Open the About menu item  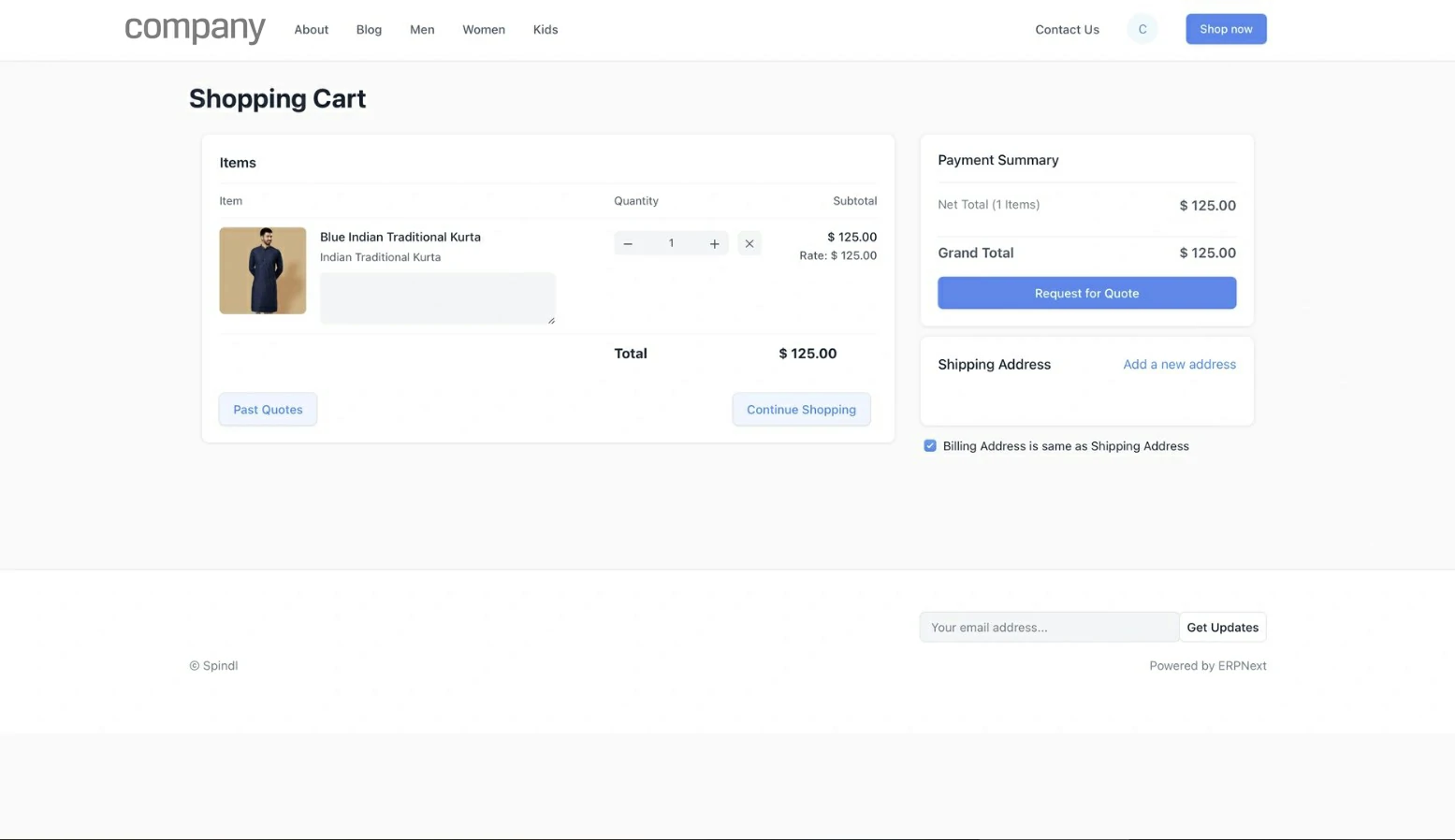311,30
